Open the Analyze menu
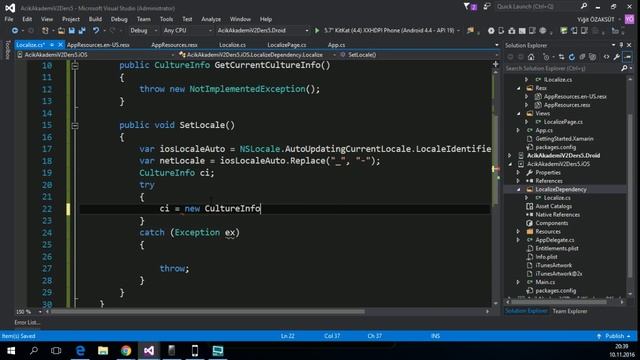The width and height of the screenshot is (640, 360). (211, 19)
